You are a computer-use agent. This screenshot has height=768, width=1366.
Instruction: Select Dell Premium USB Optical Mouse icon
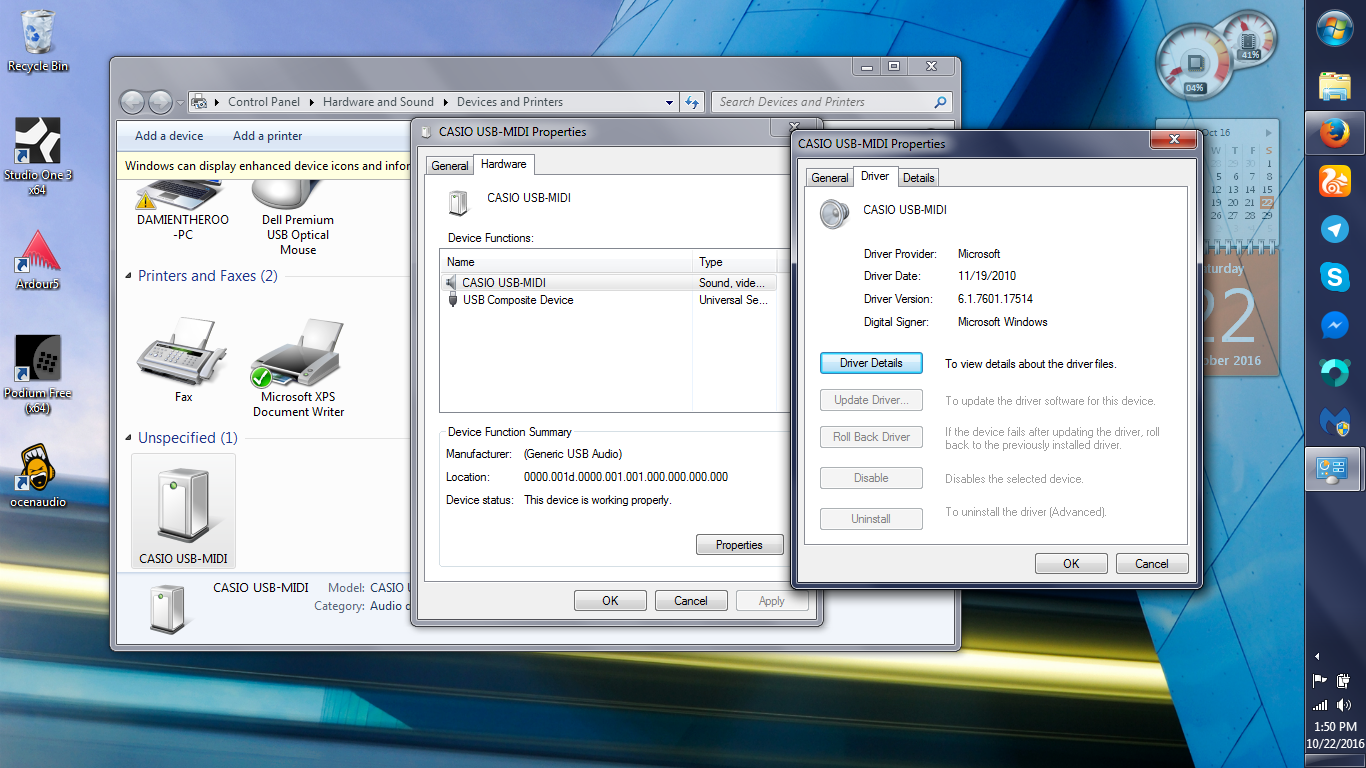298,218
